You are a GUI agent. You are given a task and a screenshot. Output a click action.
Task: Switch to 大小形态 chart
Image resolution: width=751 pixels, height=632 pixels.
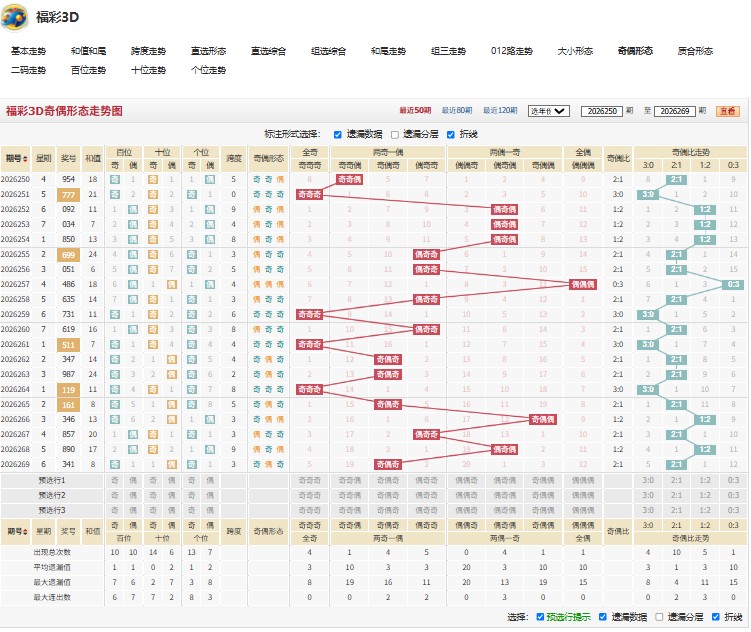click(575, 51)
